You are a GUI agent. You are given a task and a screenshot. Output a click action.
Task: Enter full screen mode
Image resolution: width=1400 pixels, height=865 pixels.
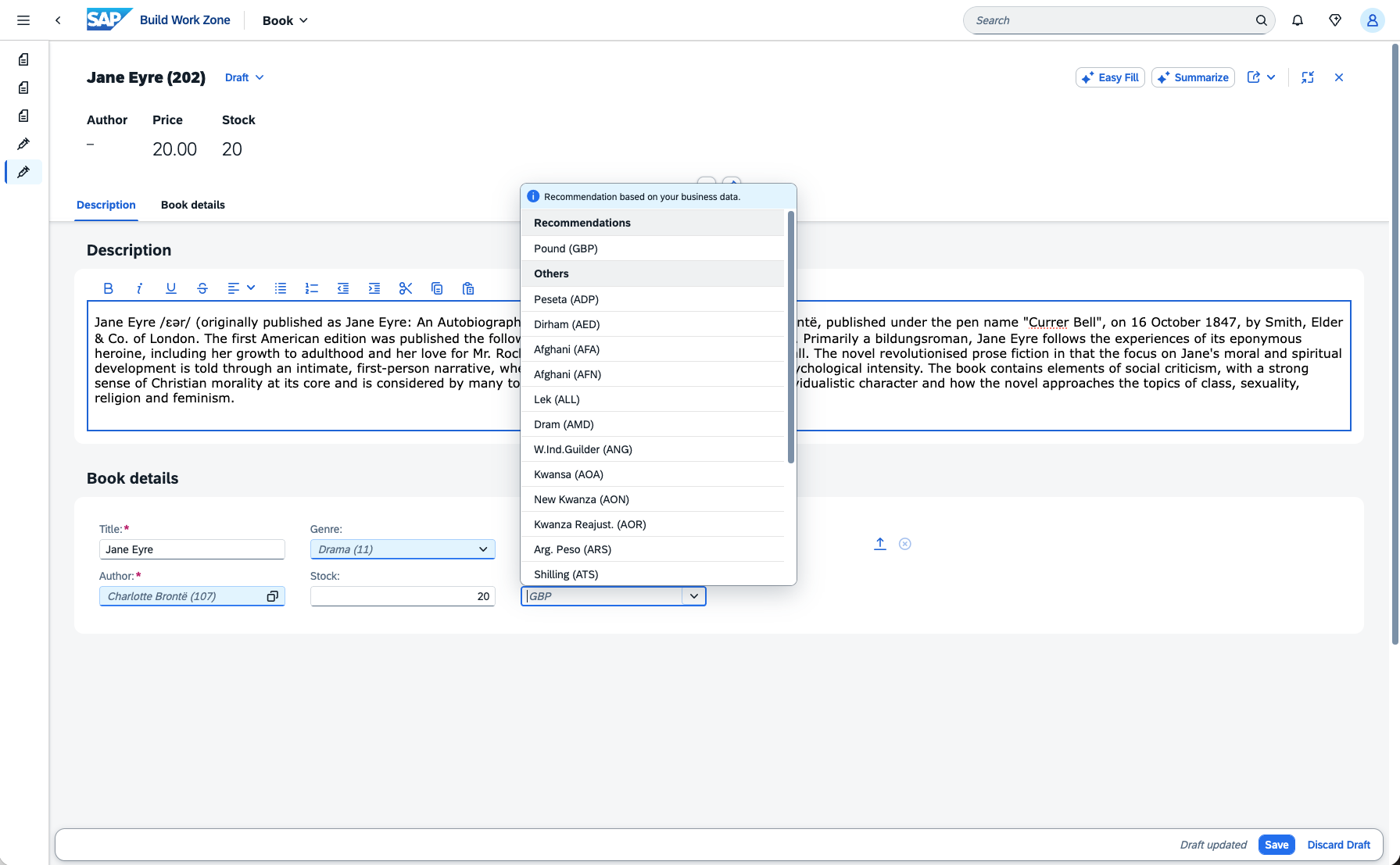1308,77
